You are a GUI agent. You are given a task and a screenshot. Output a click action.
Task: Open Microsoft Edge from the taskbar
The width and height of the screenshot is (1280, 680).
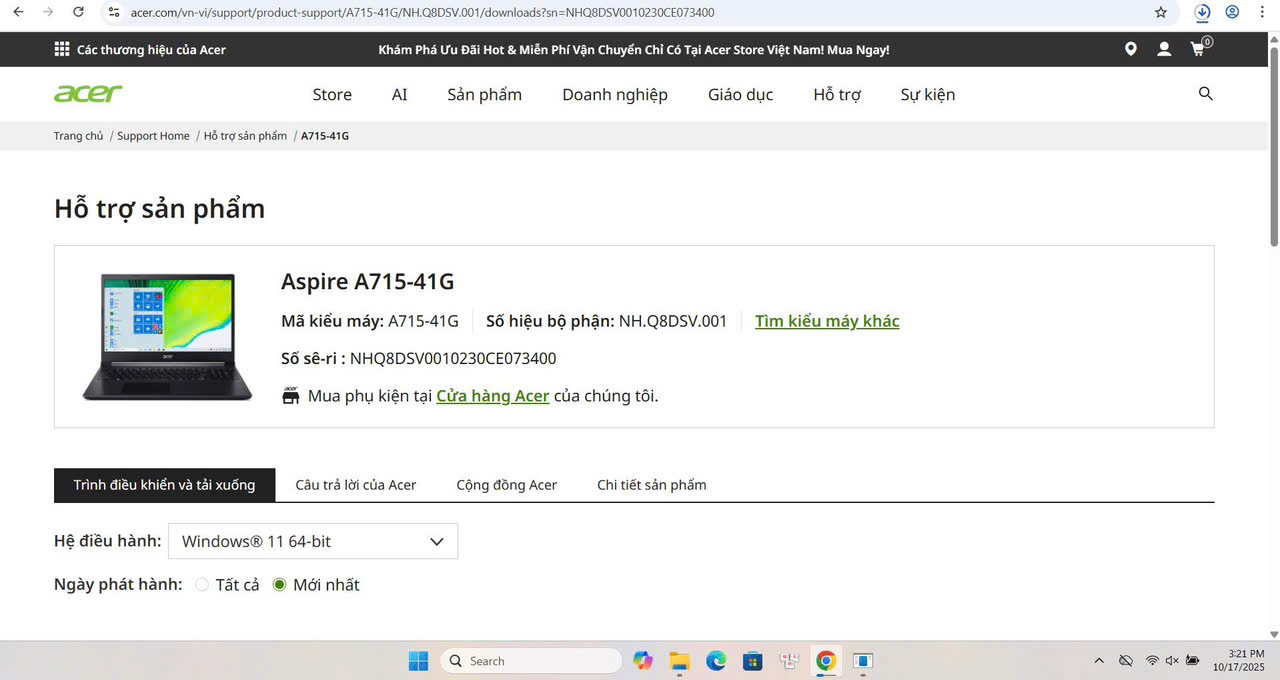tap(716, 661)
